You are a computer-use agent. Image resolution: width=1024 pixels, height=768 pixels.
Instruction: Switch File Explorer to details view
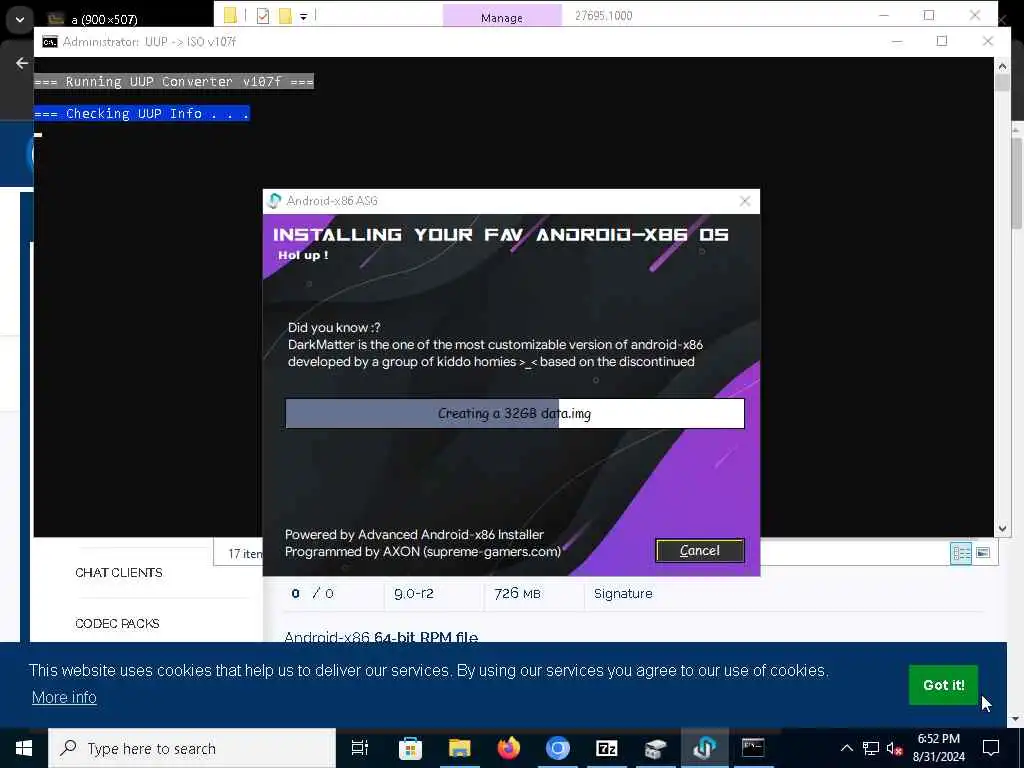[961, 553]
